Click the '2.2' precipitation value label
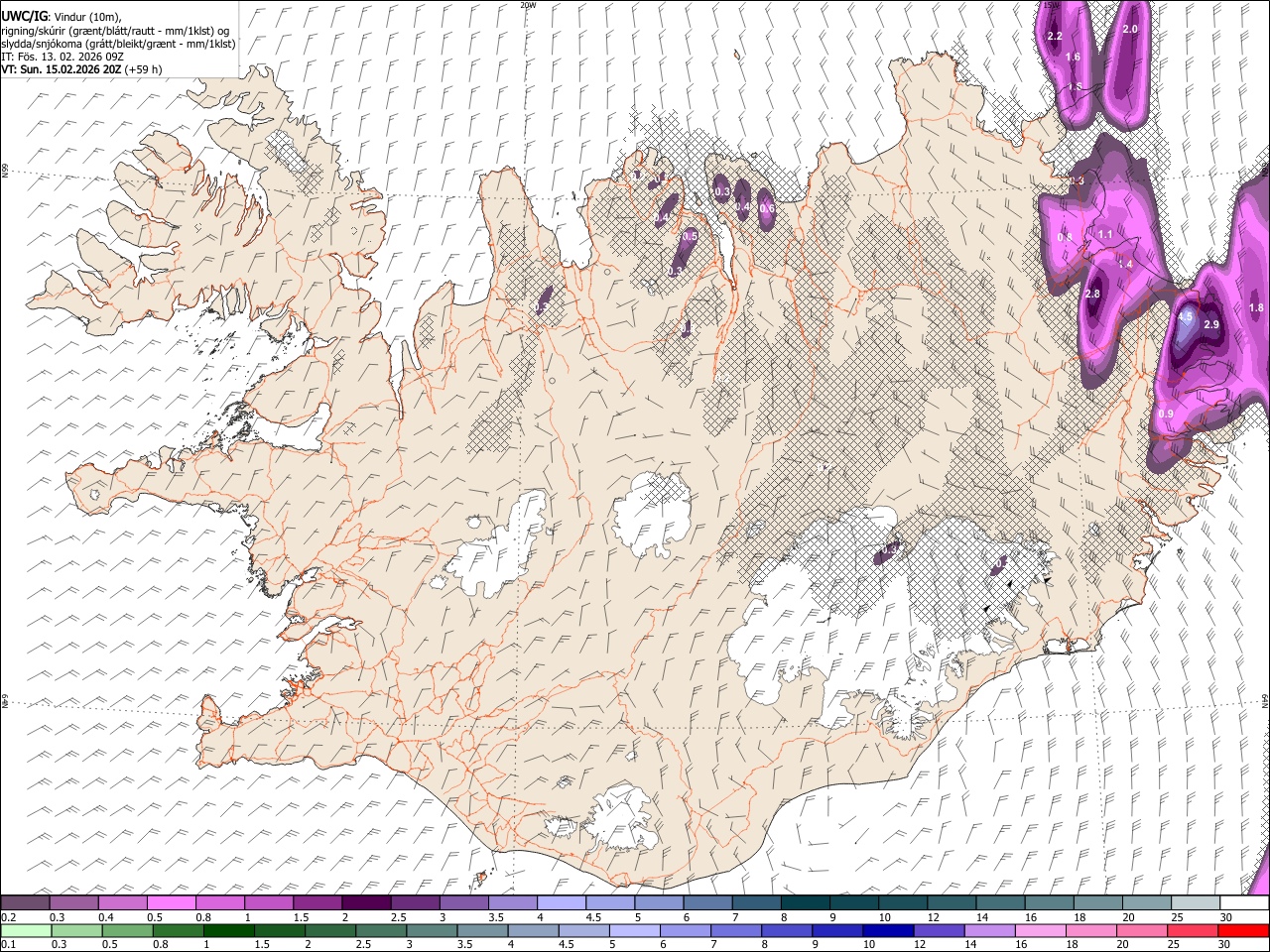This screenshot has width=1270, height=952. [1055, 37]
